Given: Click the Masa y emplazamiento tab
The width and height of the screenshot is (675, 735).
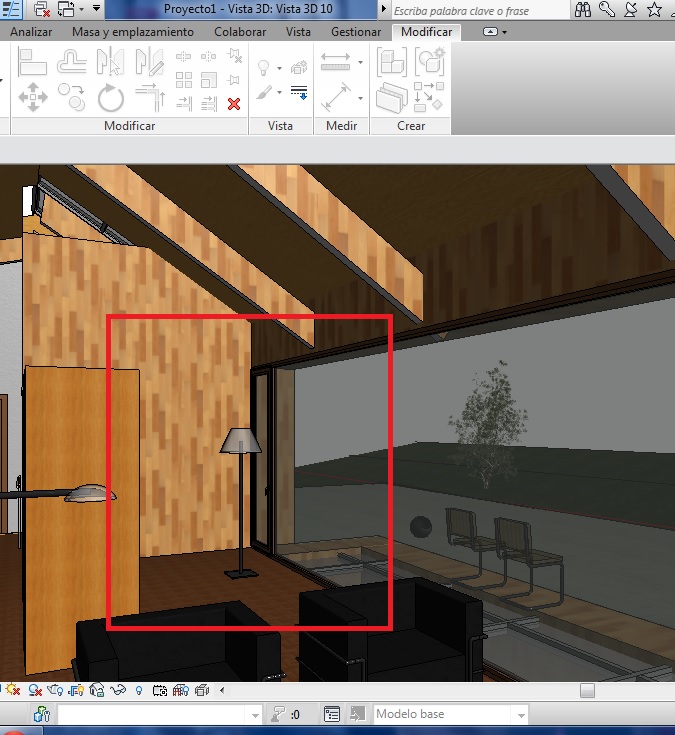Looking at the screenshot, I should (x=133, y=32).
